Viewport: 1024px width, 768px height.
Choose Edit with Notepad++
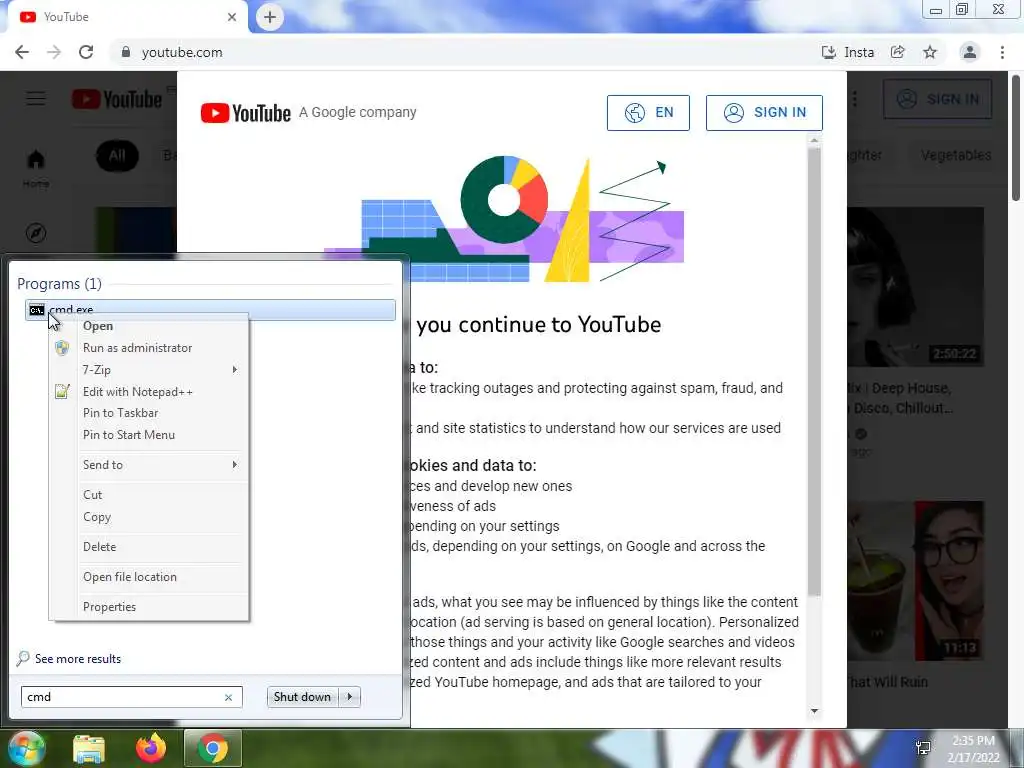[138, 392]
